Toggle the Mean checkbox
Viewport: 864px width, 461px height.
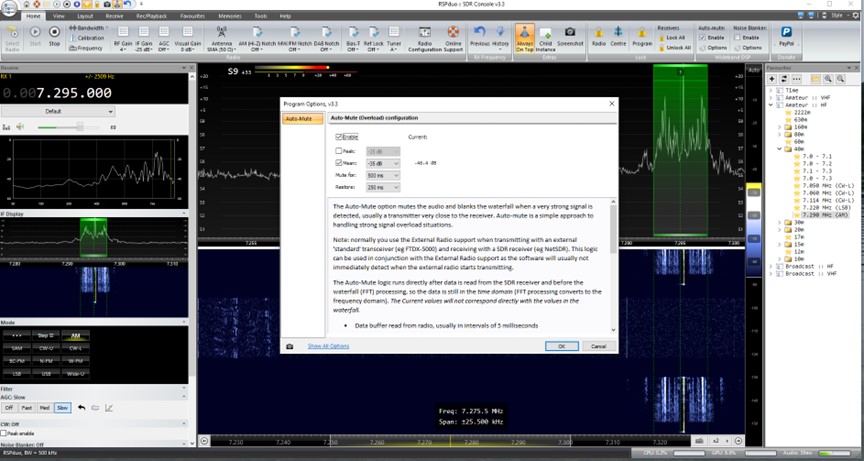[340, 162]
